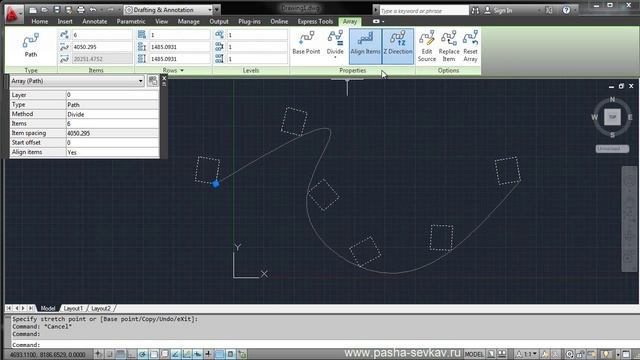Open the Drafting & Annotation workspace dropdown

tap(168, 10)
